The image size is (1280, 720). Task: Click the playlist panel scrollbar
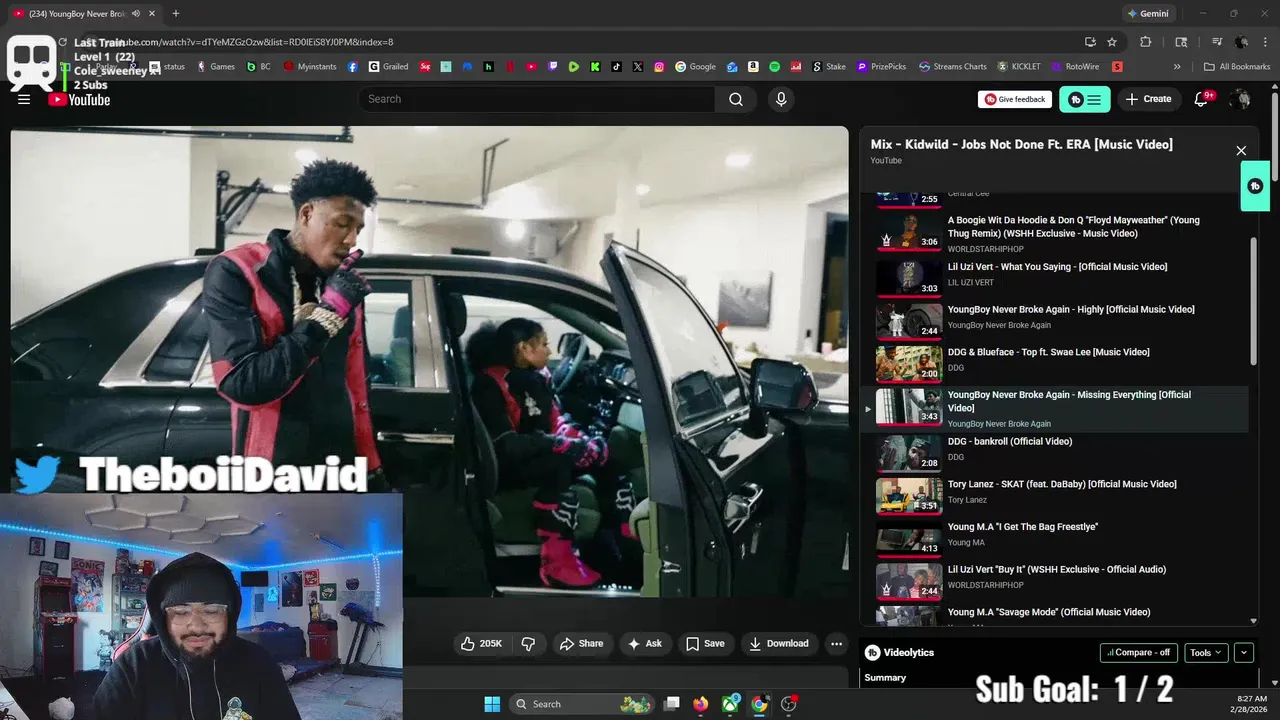pos(1254,300)
